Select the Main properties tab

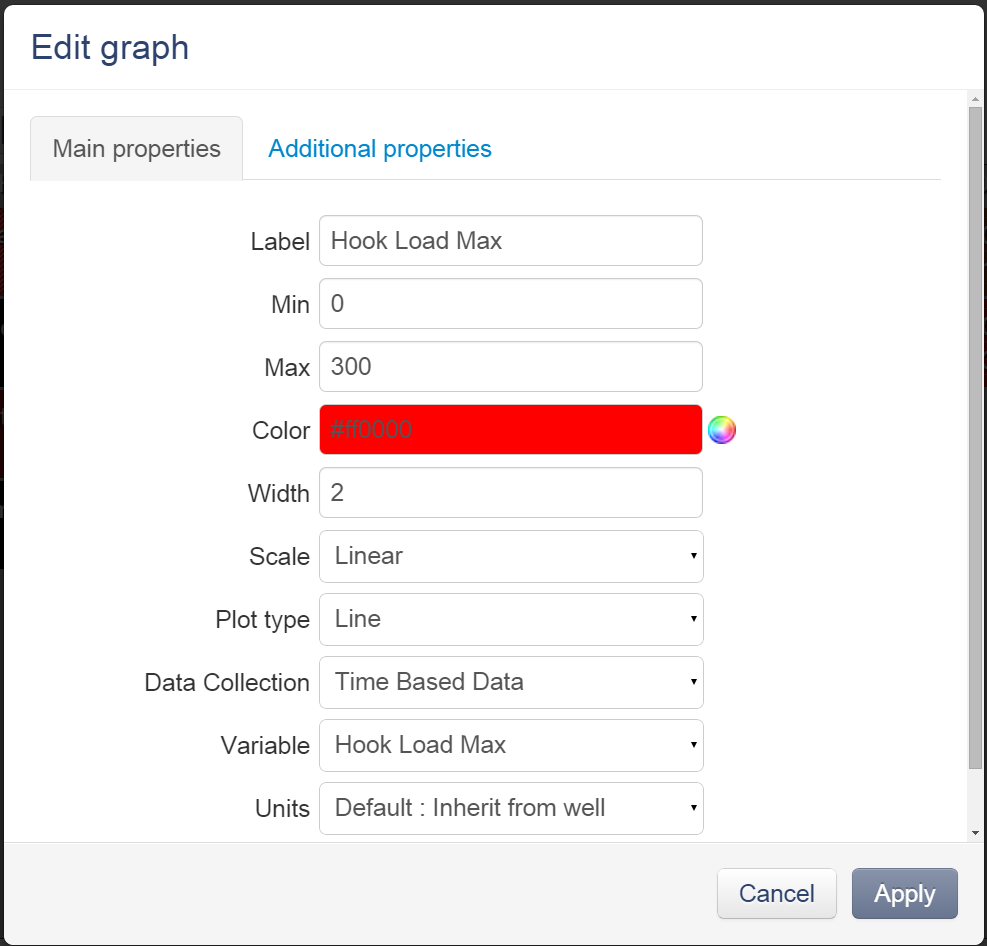pos(136,148)
